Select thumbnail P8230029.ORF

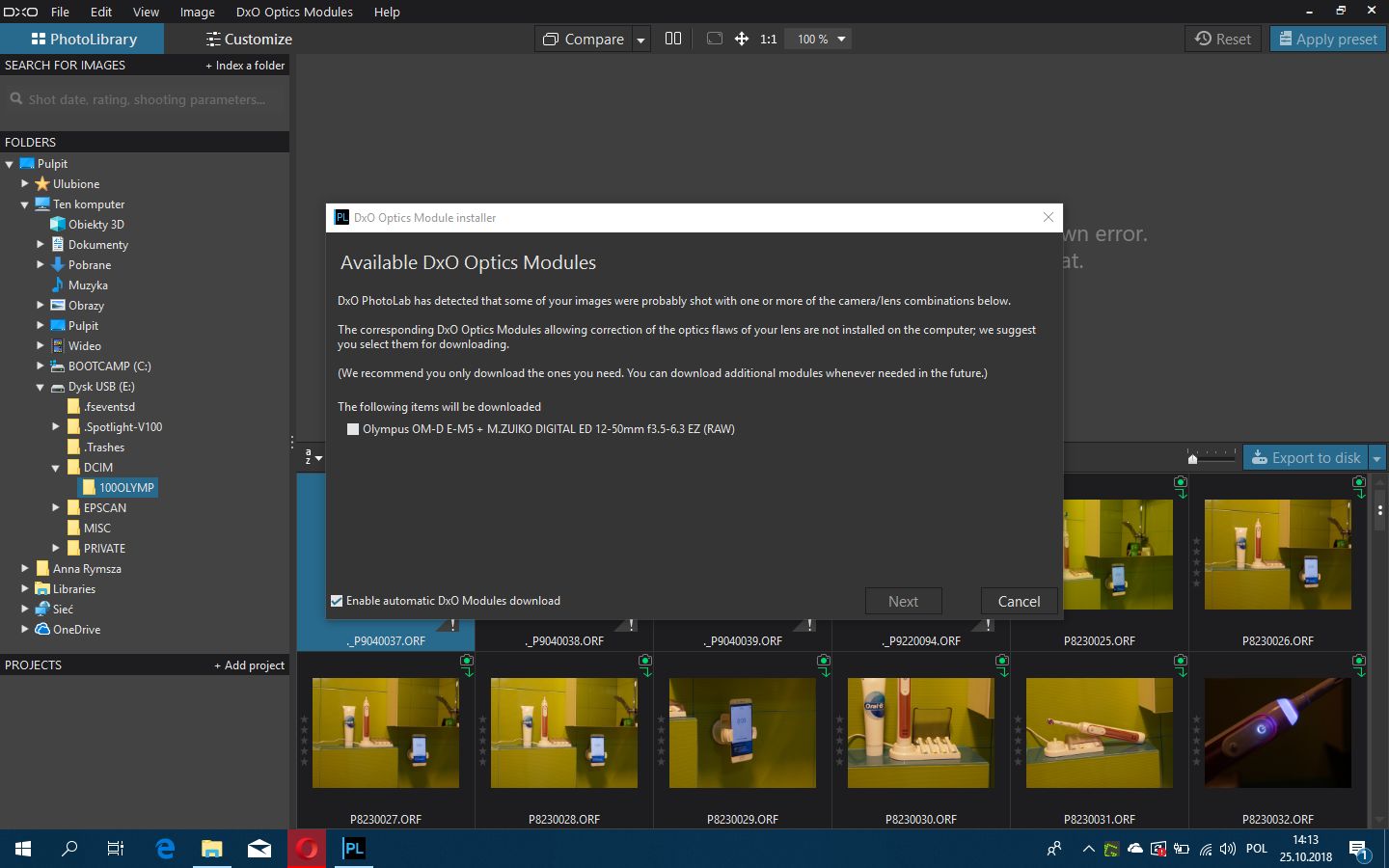coord(743,733)
